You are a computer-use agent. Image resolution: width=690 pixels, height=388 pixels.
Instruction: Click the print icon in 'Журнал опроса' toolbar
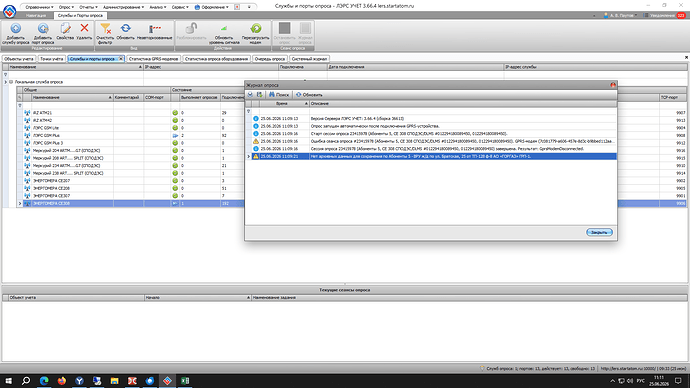click(250, 95)
